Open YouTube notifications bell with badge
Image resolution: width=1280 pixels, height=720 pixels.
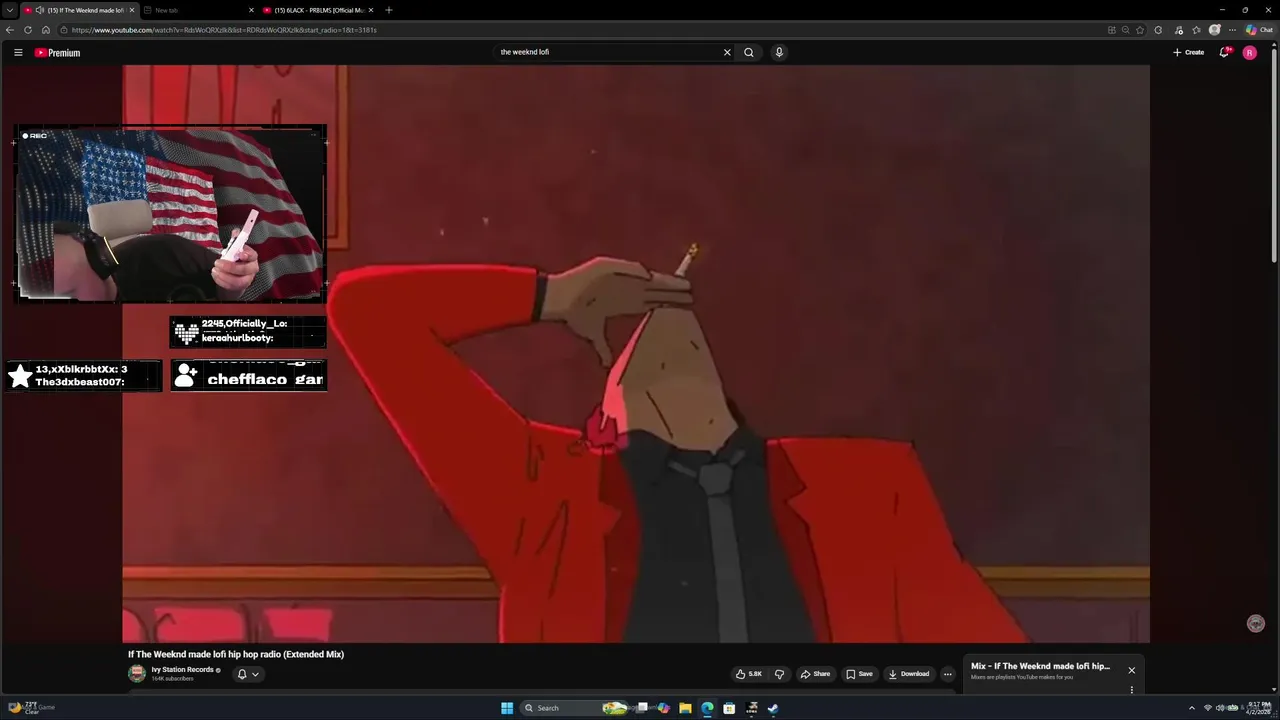[x=1224, y=52]
